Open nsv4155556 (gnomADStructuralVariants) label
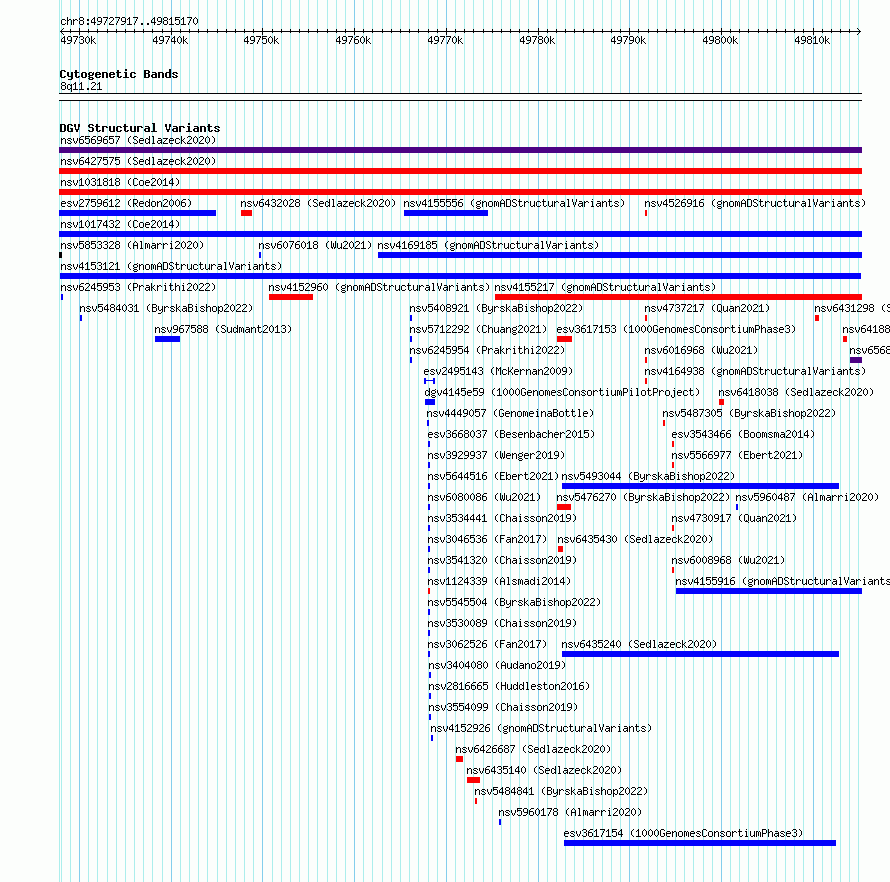Image resolution: width=890 pixels, height=882 pixels. click(514, 203)
